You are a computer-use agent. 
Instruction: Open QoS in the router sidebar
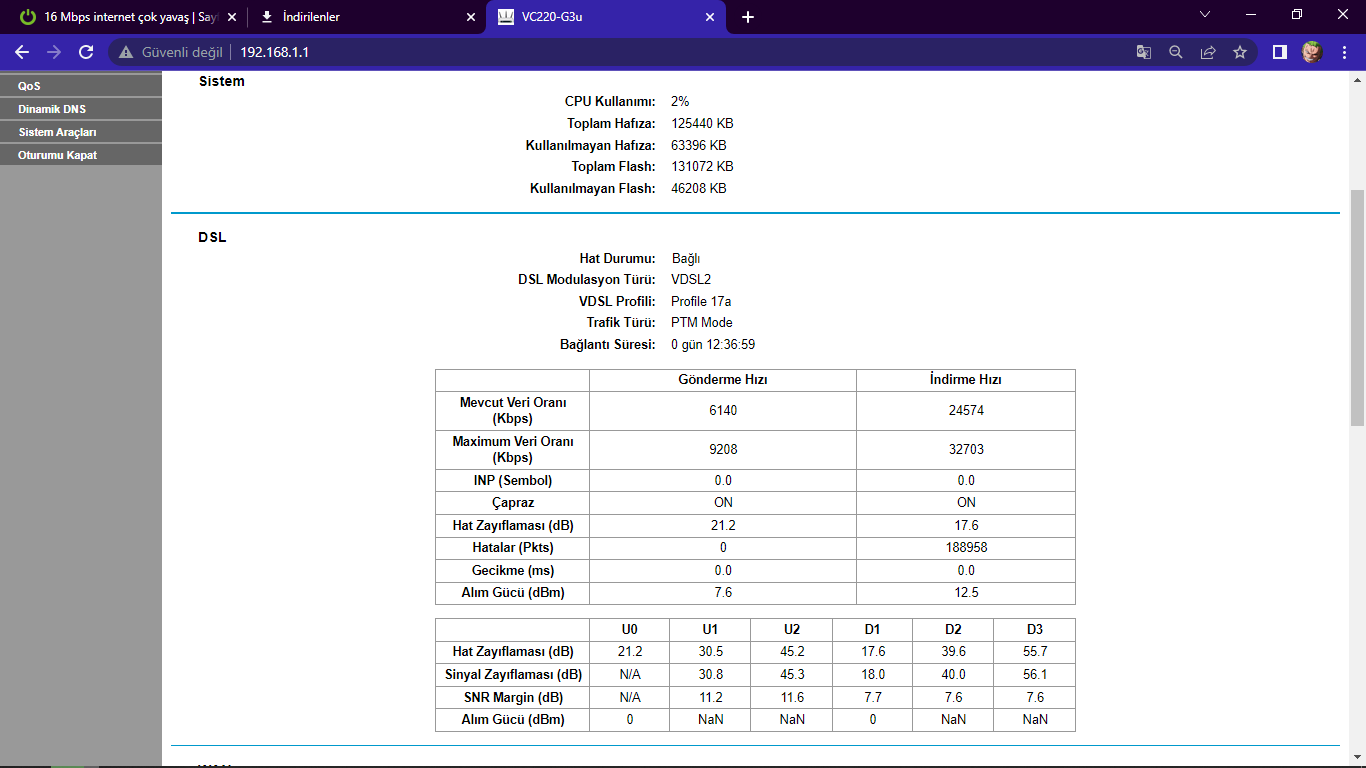81,86
